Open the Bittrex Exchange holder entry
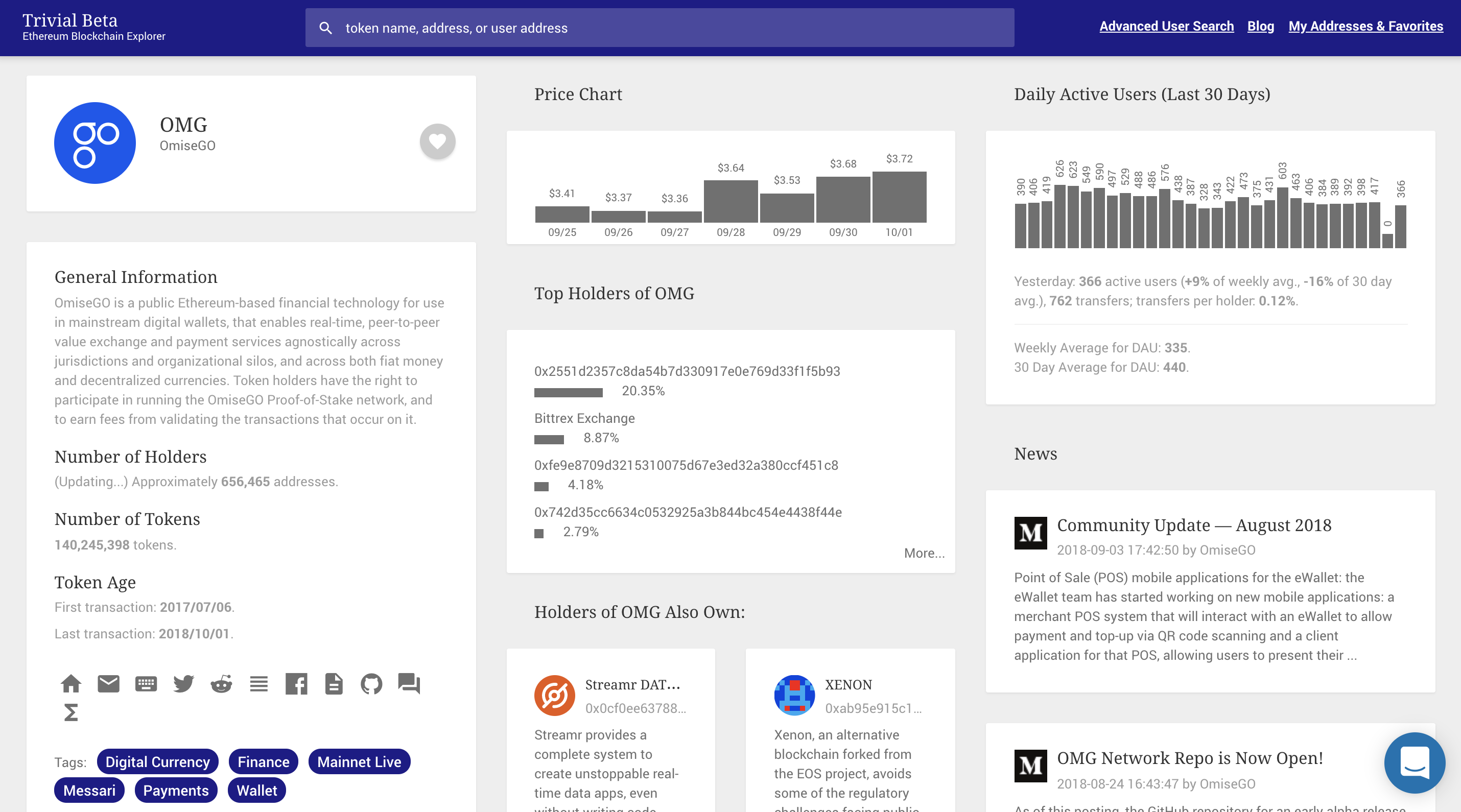This screenshot has height=812, width=1461. click(584, 418)
